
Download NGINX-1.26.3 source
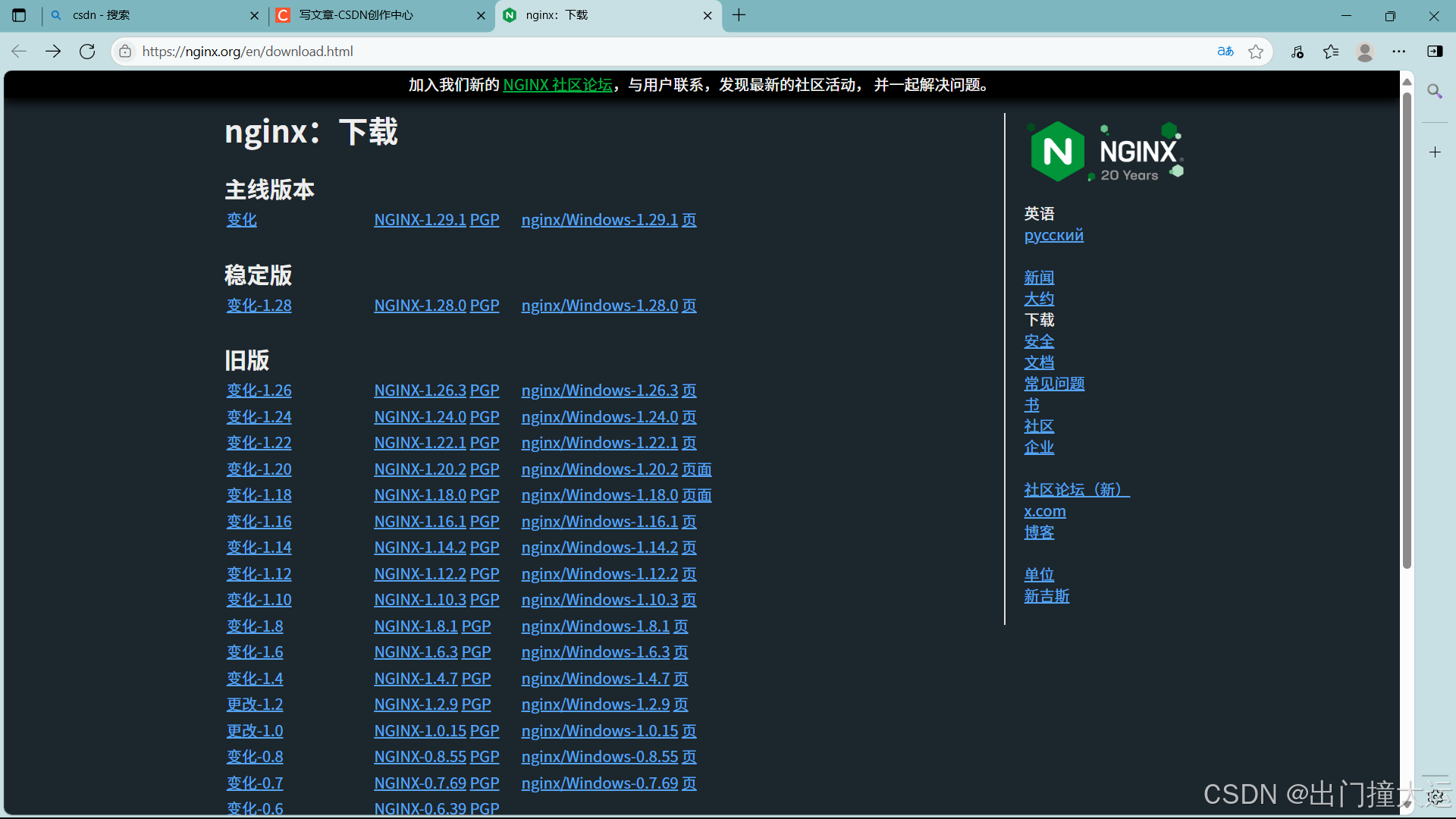click(x=420, y=391)
